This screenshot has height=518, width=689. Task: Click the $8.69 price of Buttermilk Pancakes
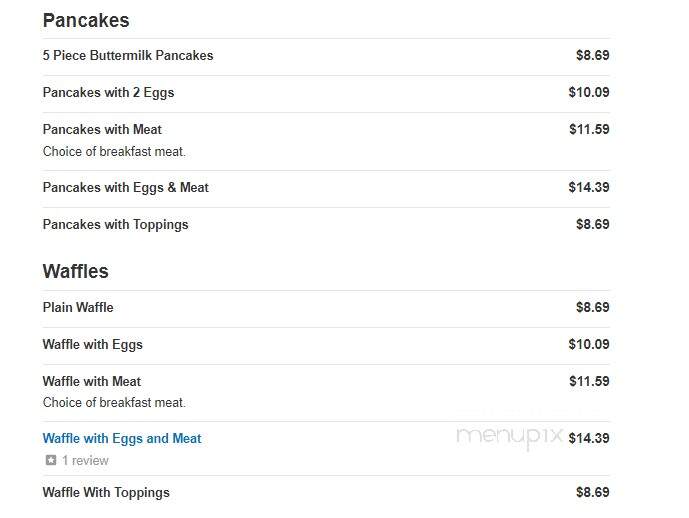coord(593,55)
